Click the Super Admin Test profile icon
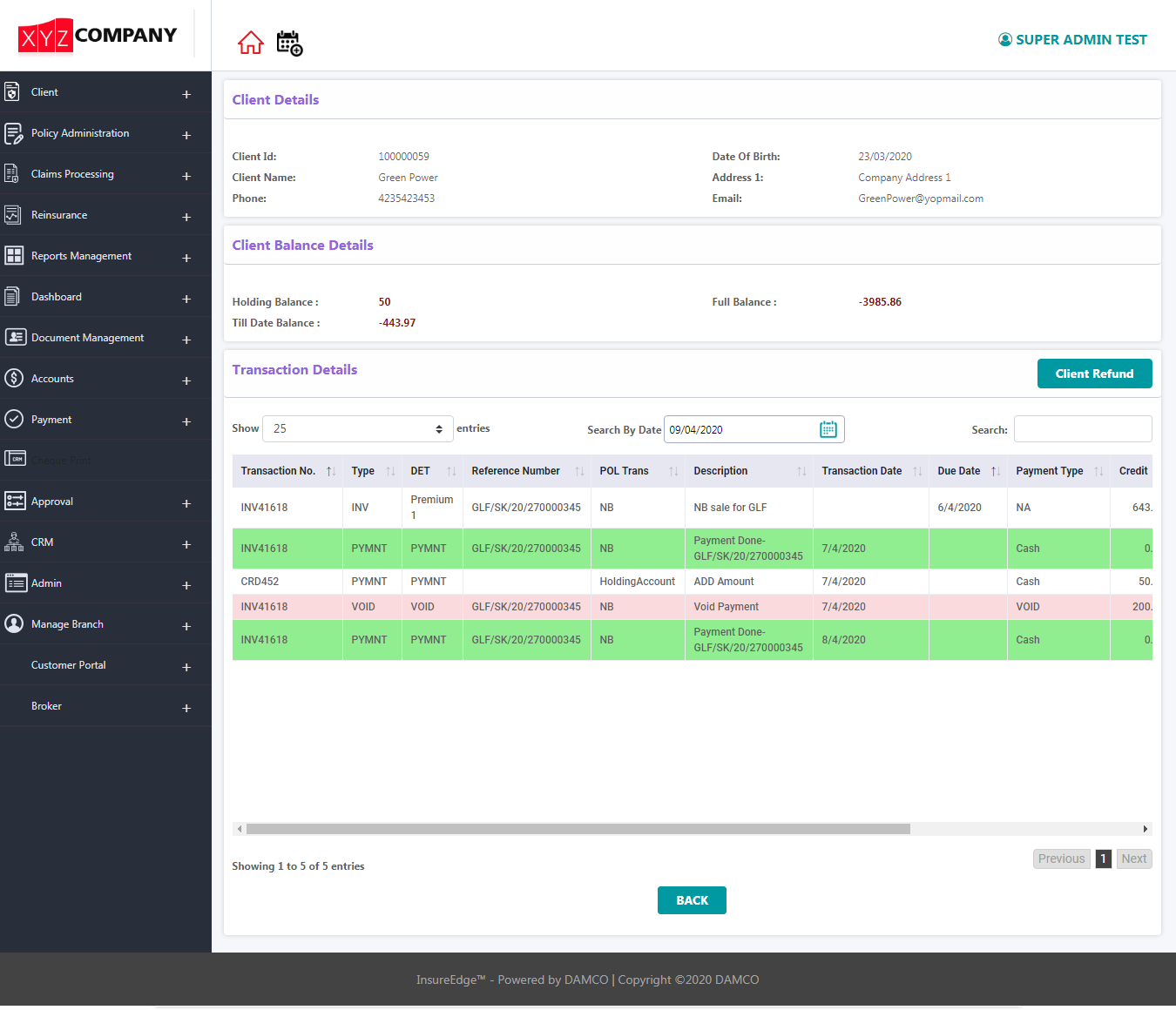Image resolution: width=1176 pixels, height=1010 pixels. coord(1004,40)
